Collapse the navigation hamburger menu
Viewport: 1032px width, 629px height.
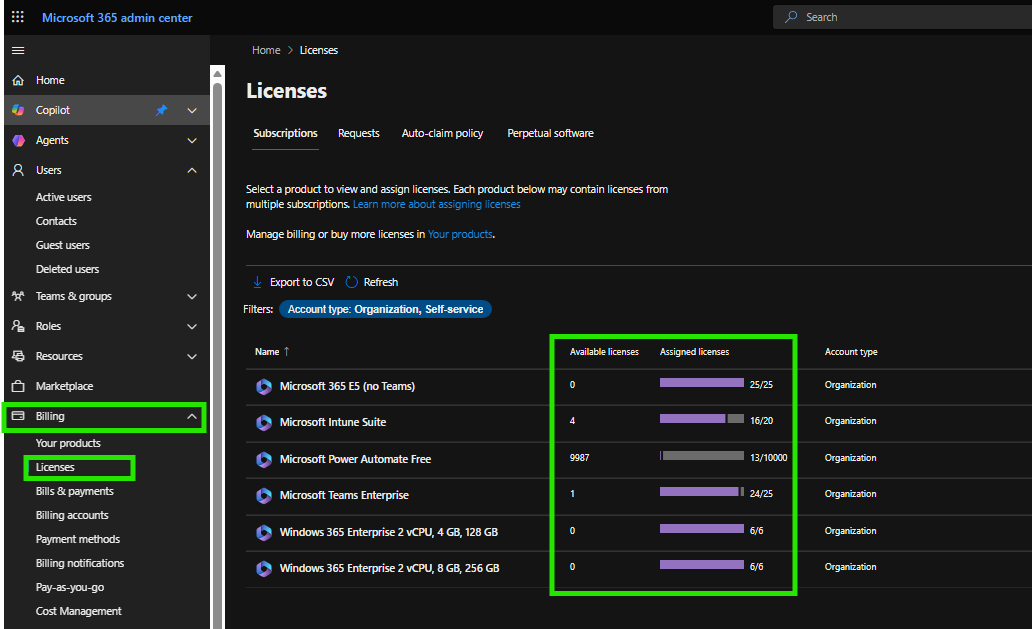click(x=18, y=50)
